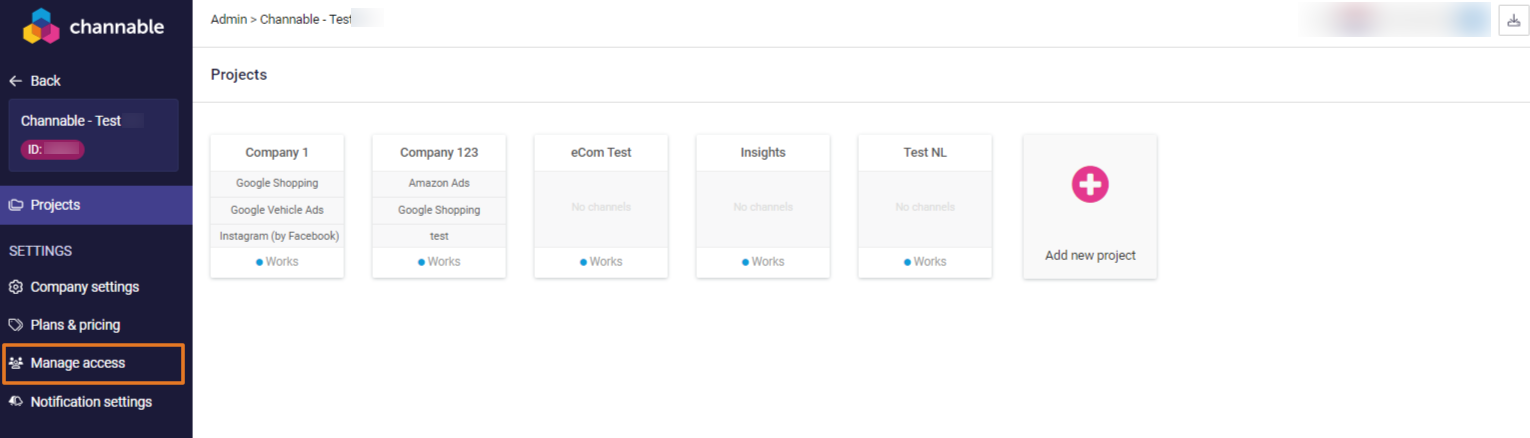This screenshot has width=1530, height=438.
Task: Open Amazon Ads channel in Company 123
Action: pyautogui.click(x=439, y=184)
